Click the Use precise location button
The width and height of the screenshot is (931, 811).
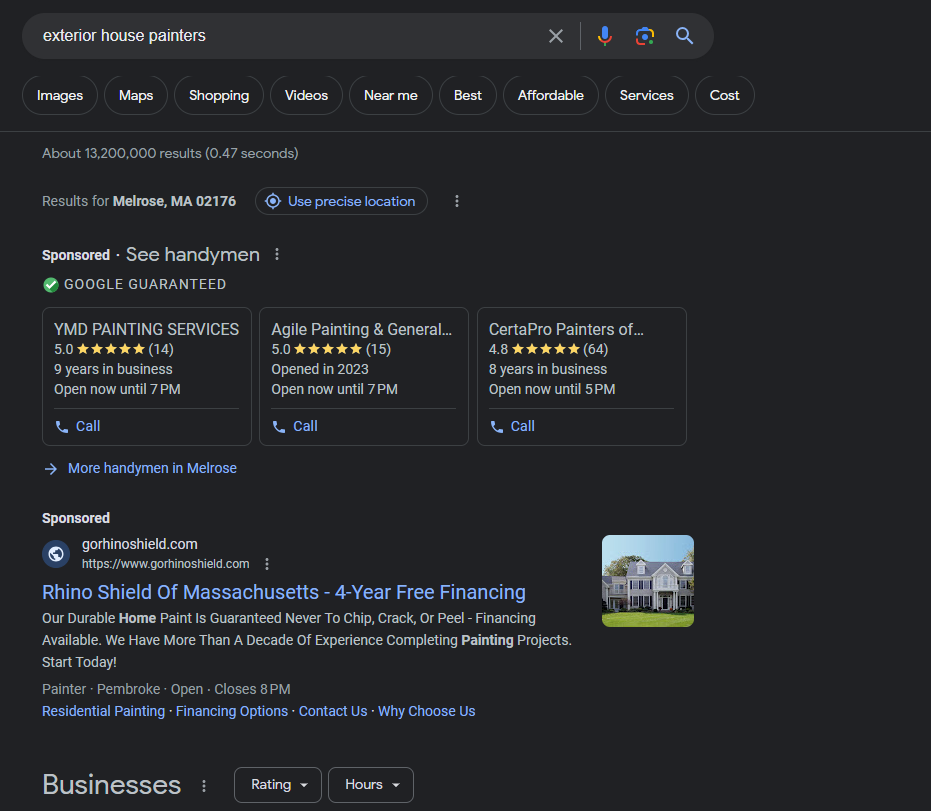pos(341,201)
